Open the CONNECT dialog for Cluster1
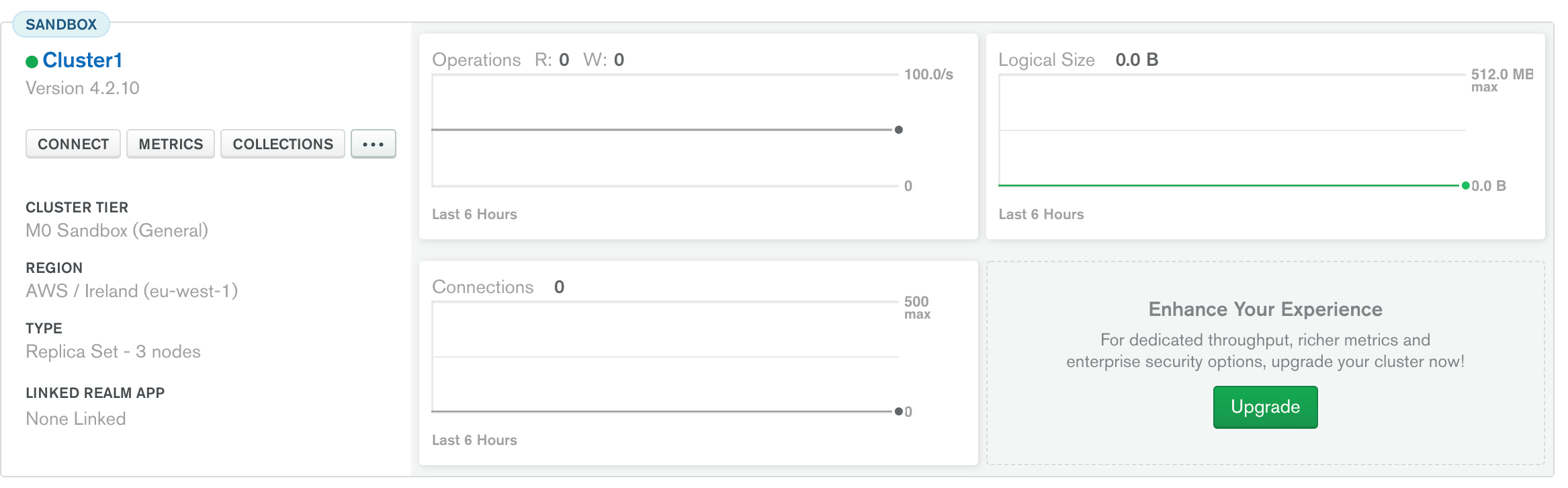Image resolution: width=1568 pixels, height=488 pixels. pos(73,143)
